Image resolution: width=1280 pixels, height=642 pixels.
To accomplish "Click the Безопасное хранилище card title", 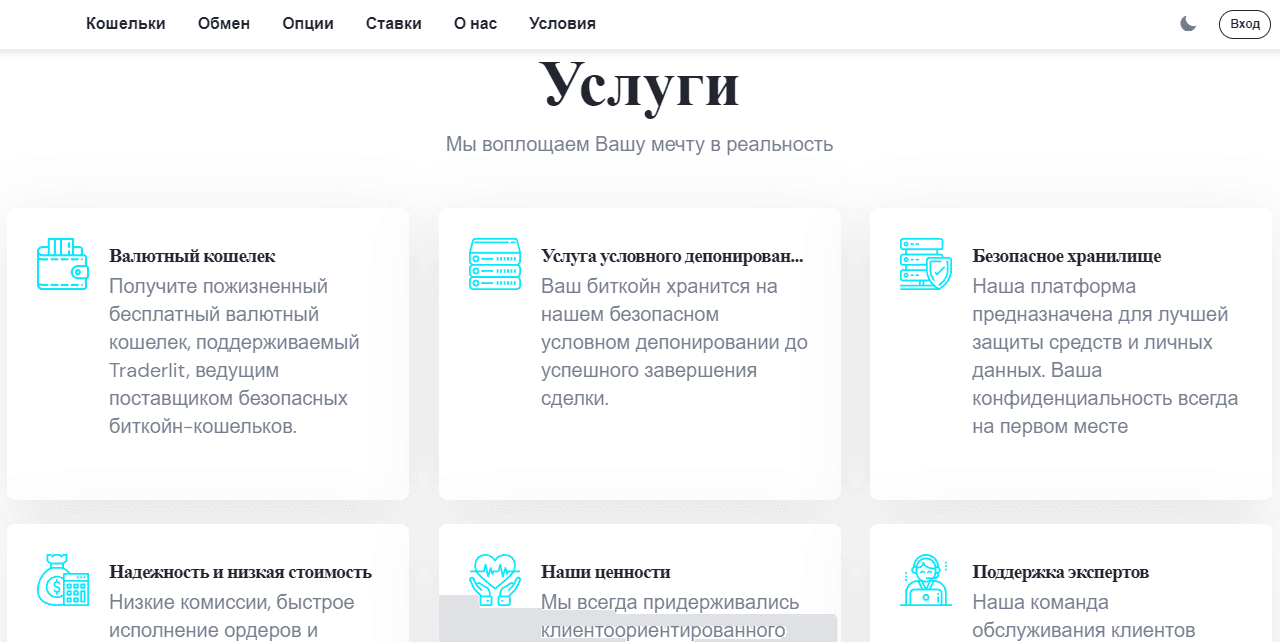I will coord(1066,255).
